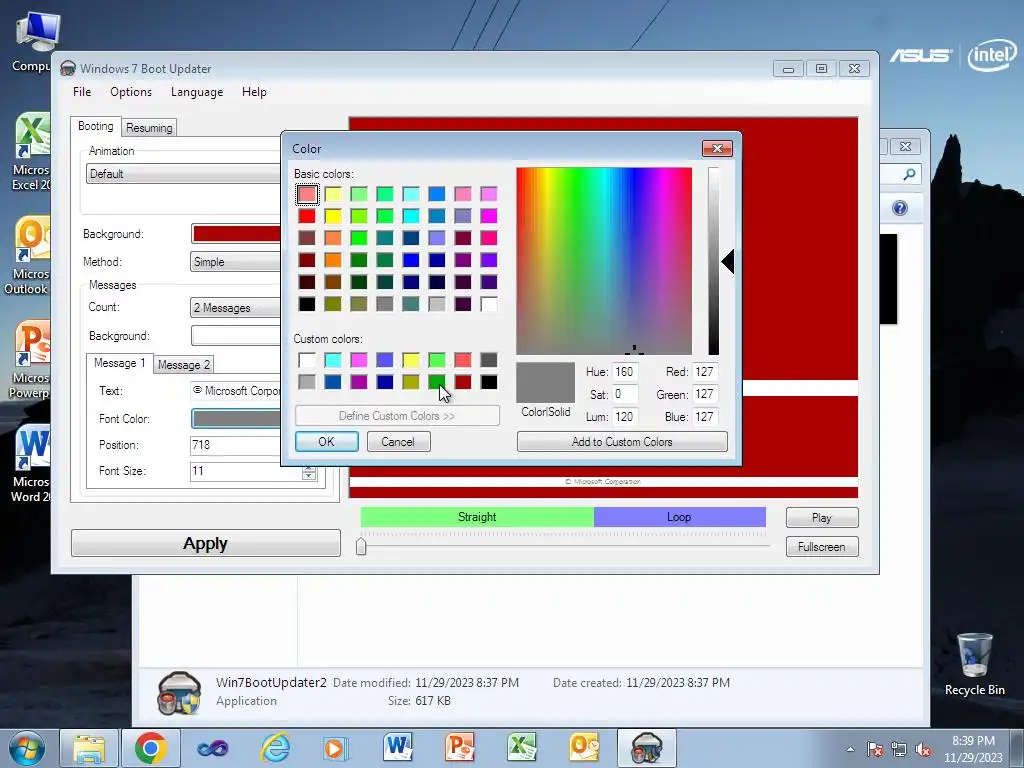Click Cancel in the Color dialog
This screenshot has width=1024, height=768.
398,441
